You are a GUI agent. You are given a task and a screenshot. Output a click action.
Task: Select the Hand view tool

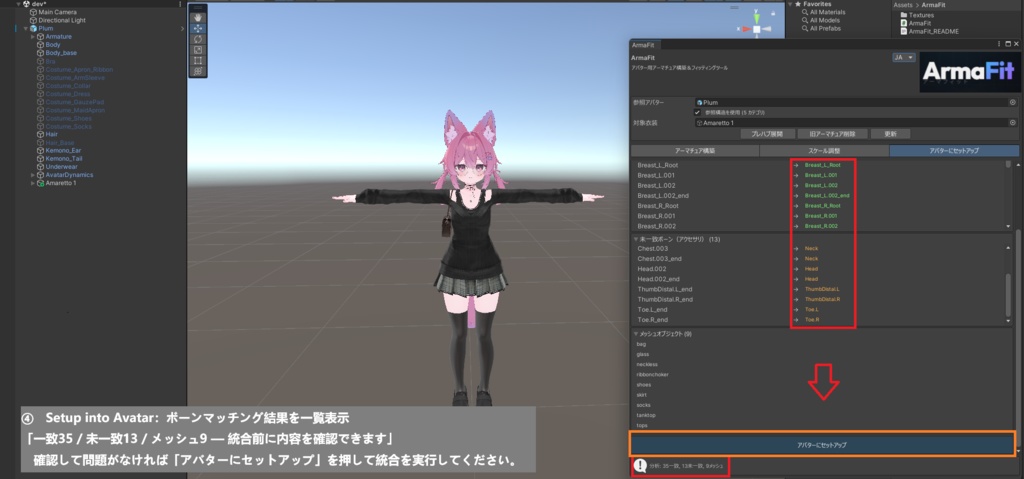(x=199, y=18)
